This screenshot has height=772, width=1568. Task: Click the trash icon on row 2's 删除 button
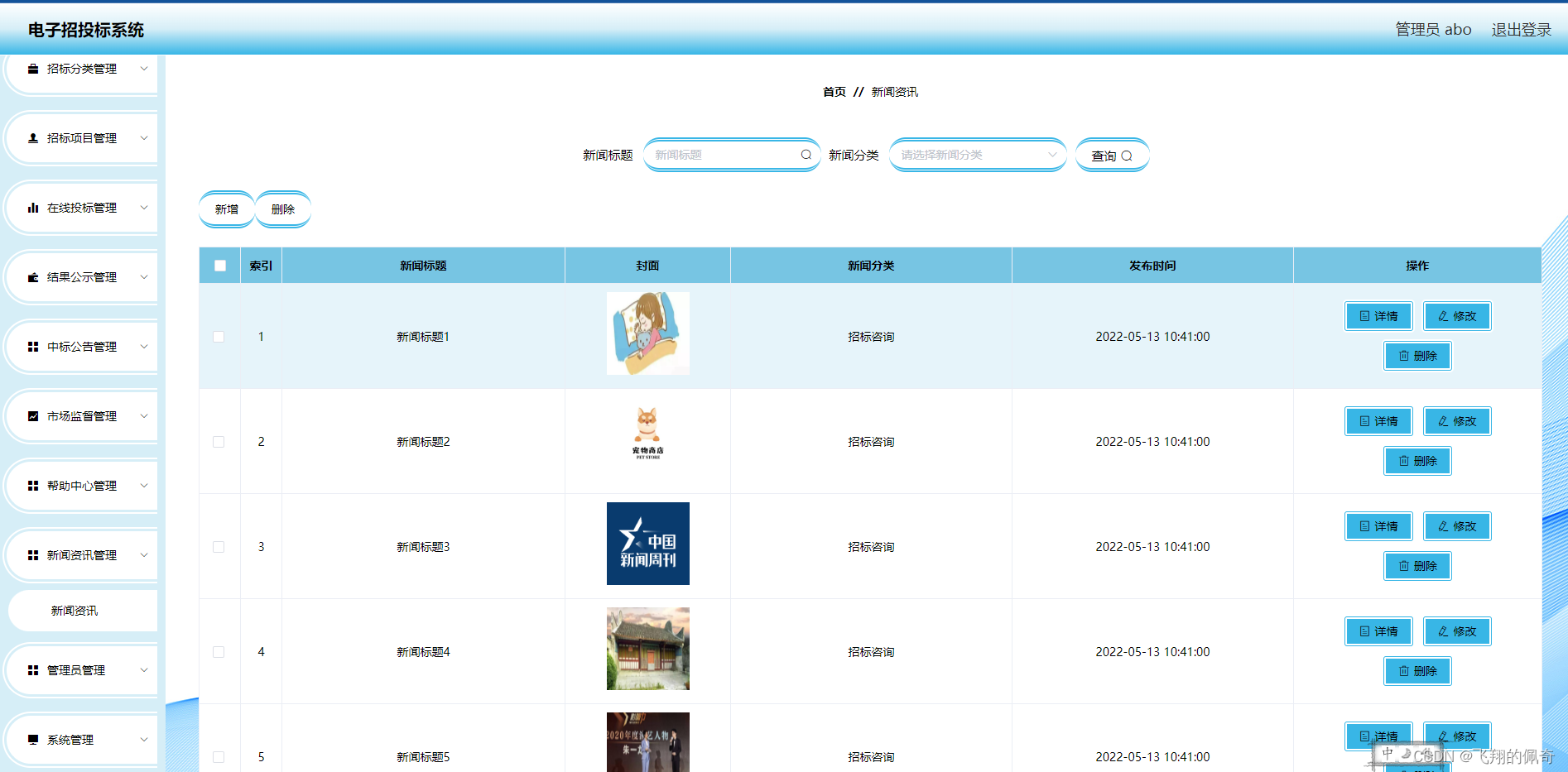pyautogui.click(x=1402, y=460)
